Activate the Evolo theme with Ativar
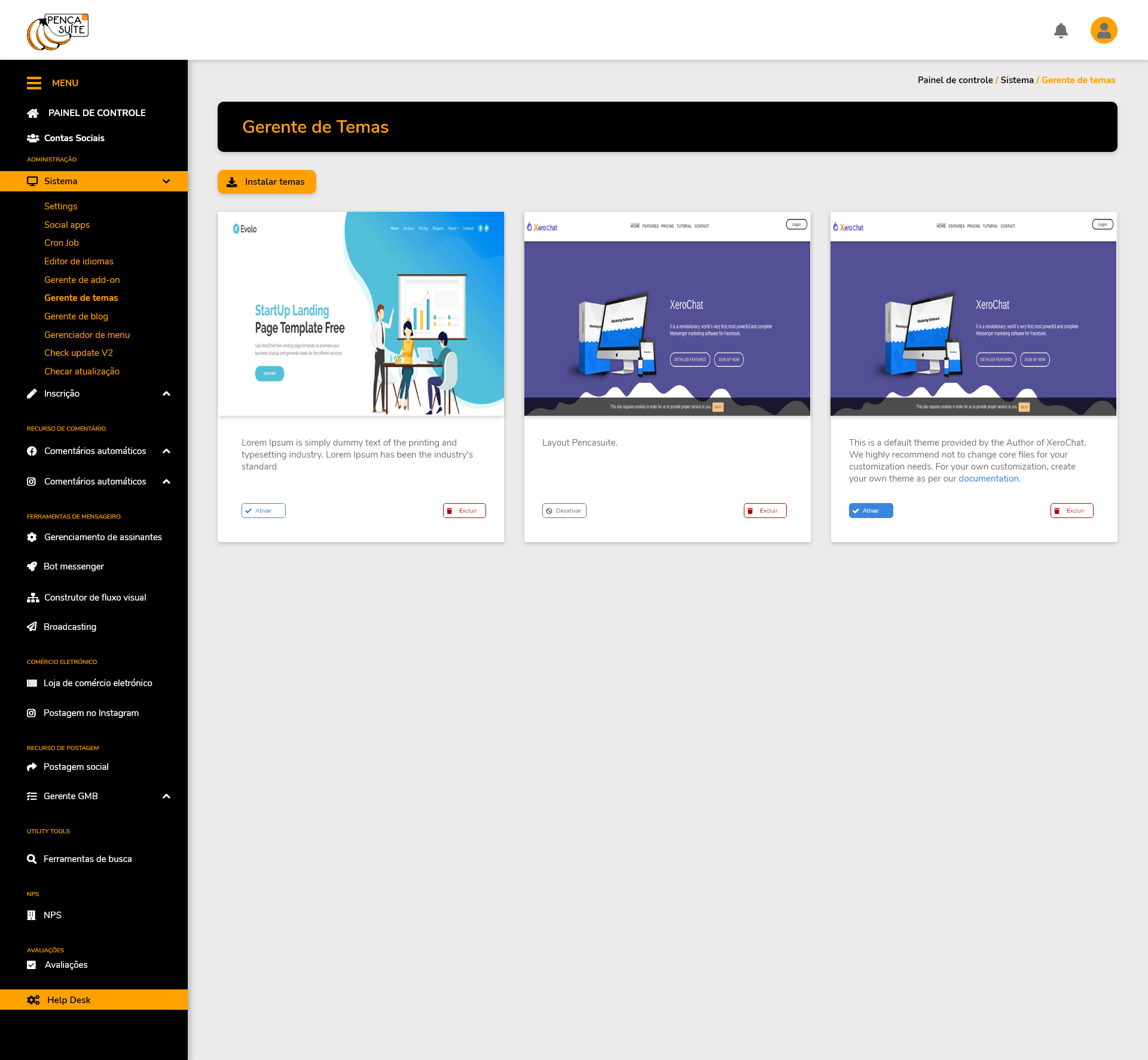Viewport: 1148px width, 1060px height. [x=263, y=511]
